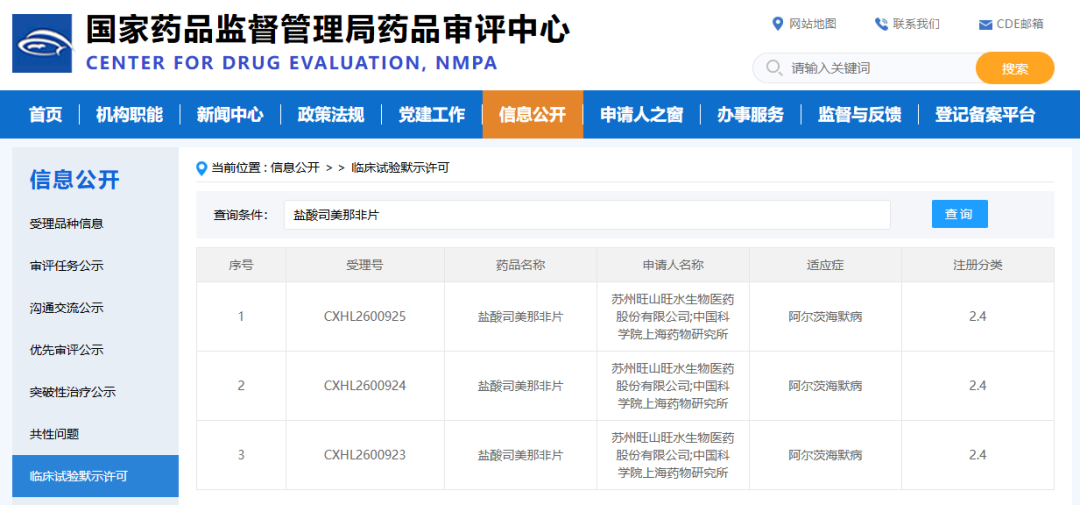Click the breadcrumb location pin icon
Image resolution: width=1080 pixels, height=505 pixels.
202,168
